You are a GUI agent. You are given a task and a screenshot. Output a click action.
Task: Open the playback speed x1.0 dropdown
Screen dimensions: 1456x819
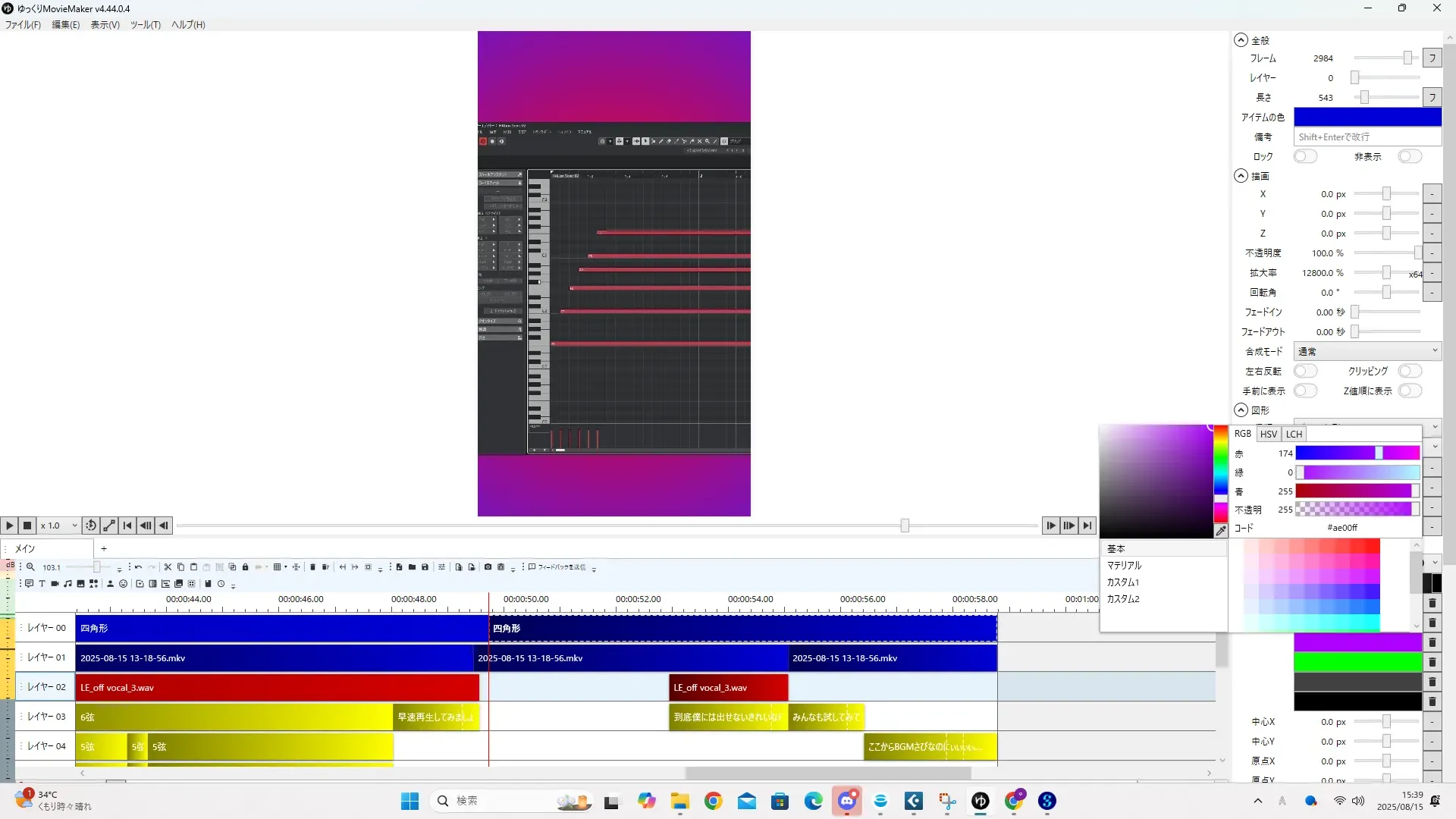59,526
